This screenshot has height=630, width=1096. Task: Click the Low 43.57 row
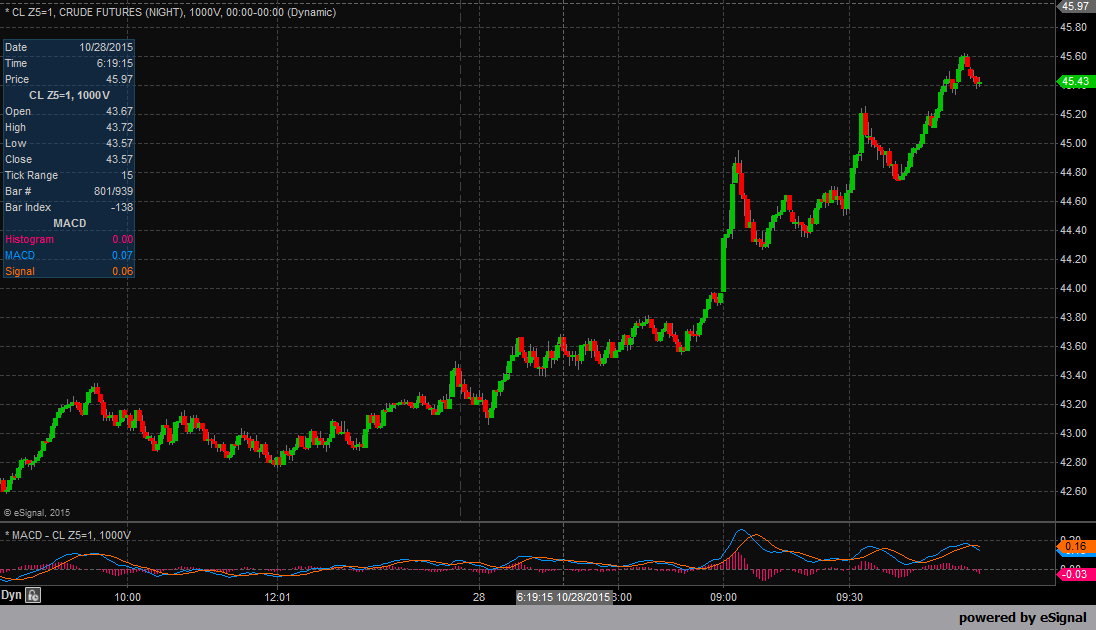[x=68, y=144]
